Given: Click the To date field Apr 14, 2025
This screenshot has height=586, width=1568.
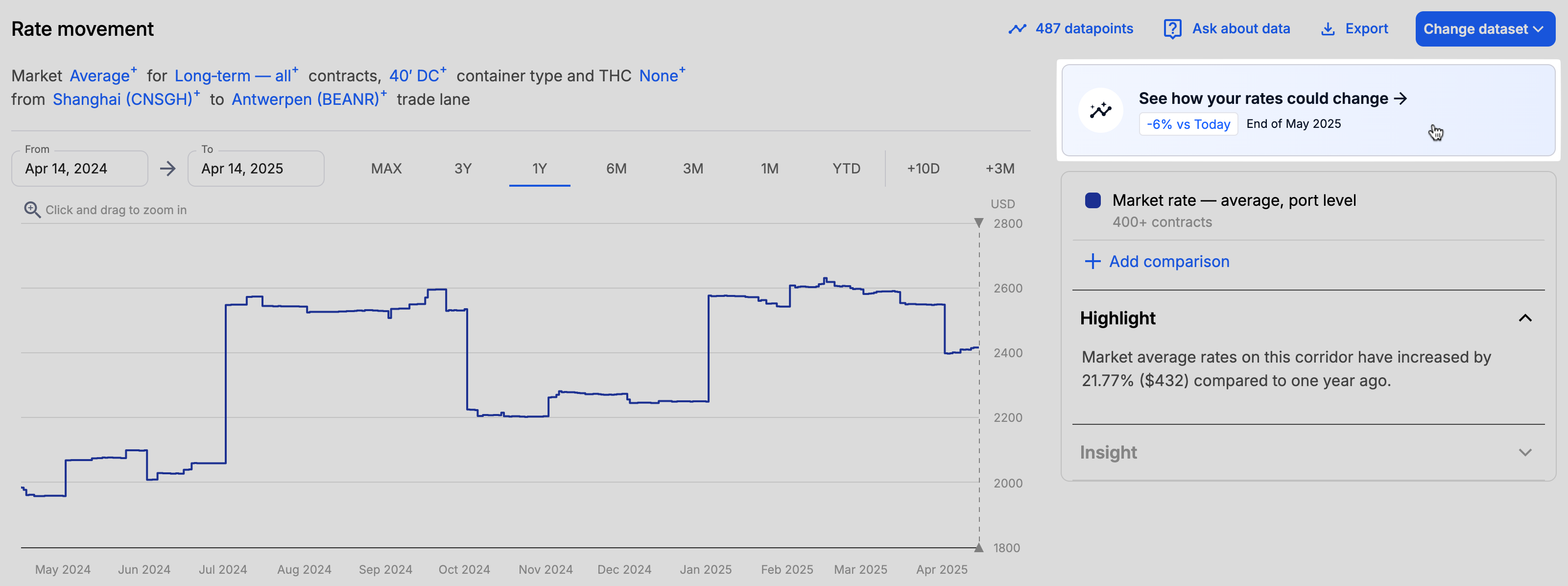Looking at the screenshot, I should point(256,169).
